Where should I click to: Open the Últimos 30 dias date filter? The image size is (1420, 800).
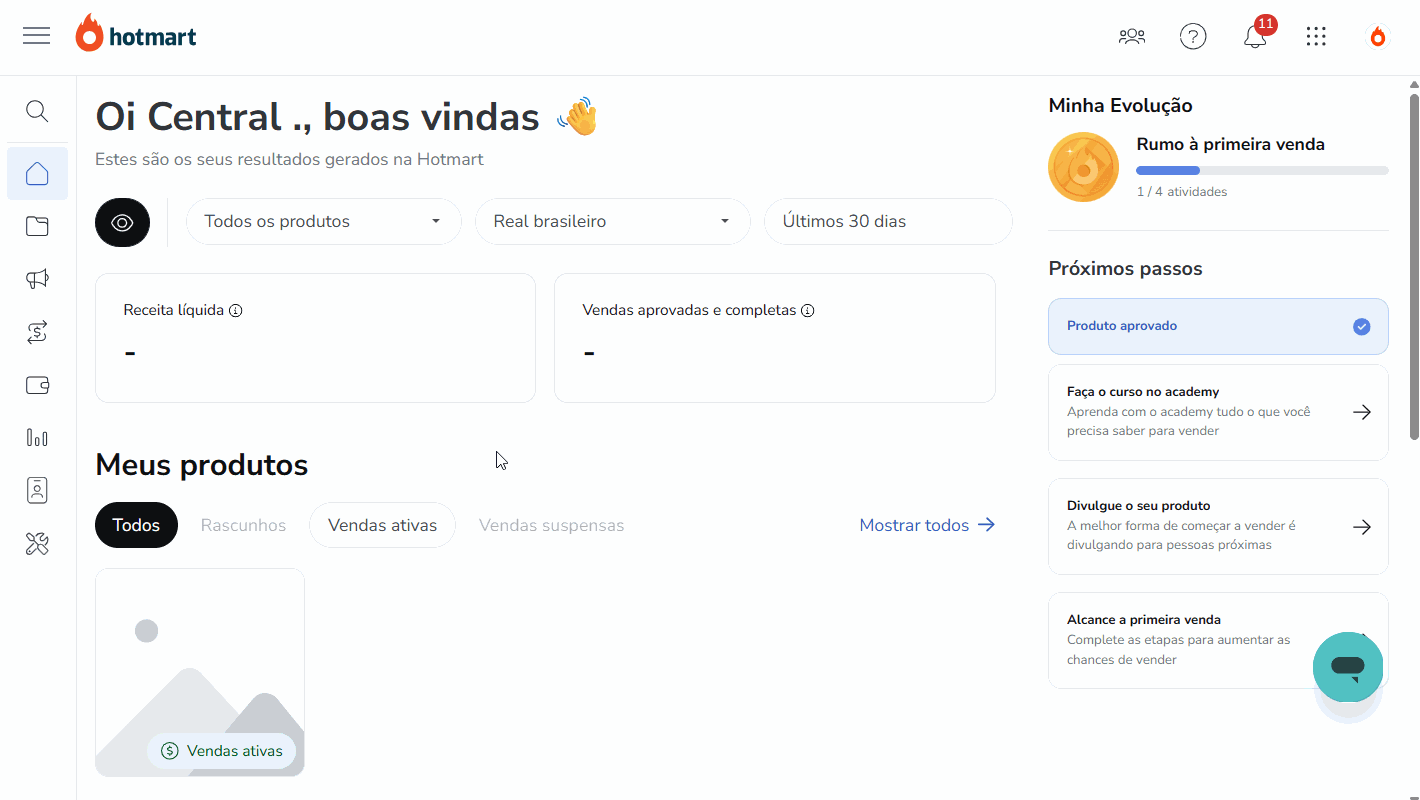(x=888, y=222)
